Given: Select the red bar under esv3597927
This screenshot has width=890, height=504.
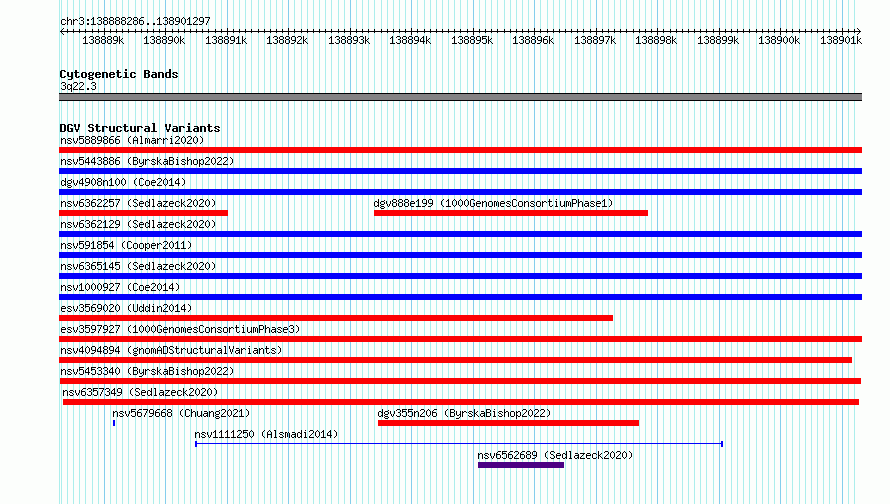Looking at the screenshot, I should [460, 339].
